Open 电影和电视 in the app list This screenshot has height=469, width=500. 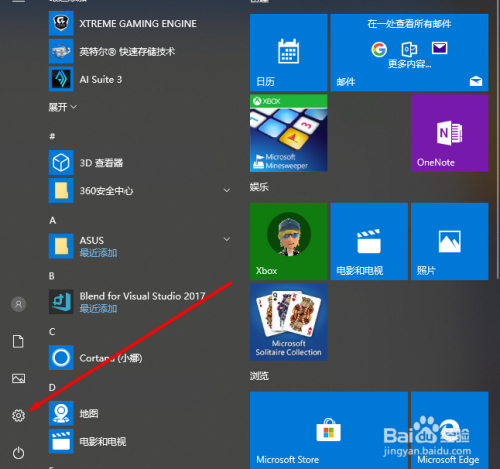pos(140,441)
